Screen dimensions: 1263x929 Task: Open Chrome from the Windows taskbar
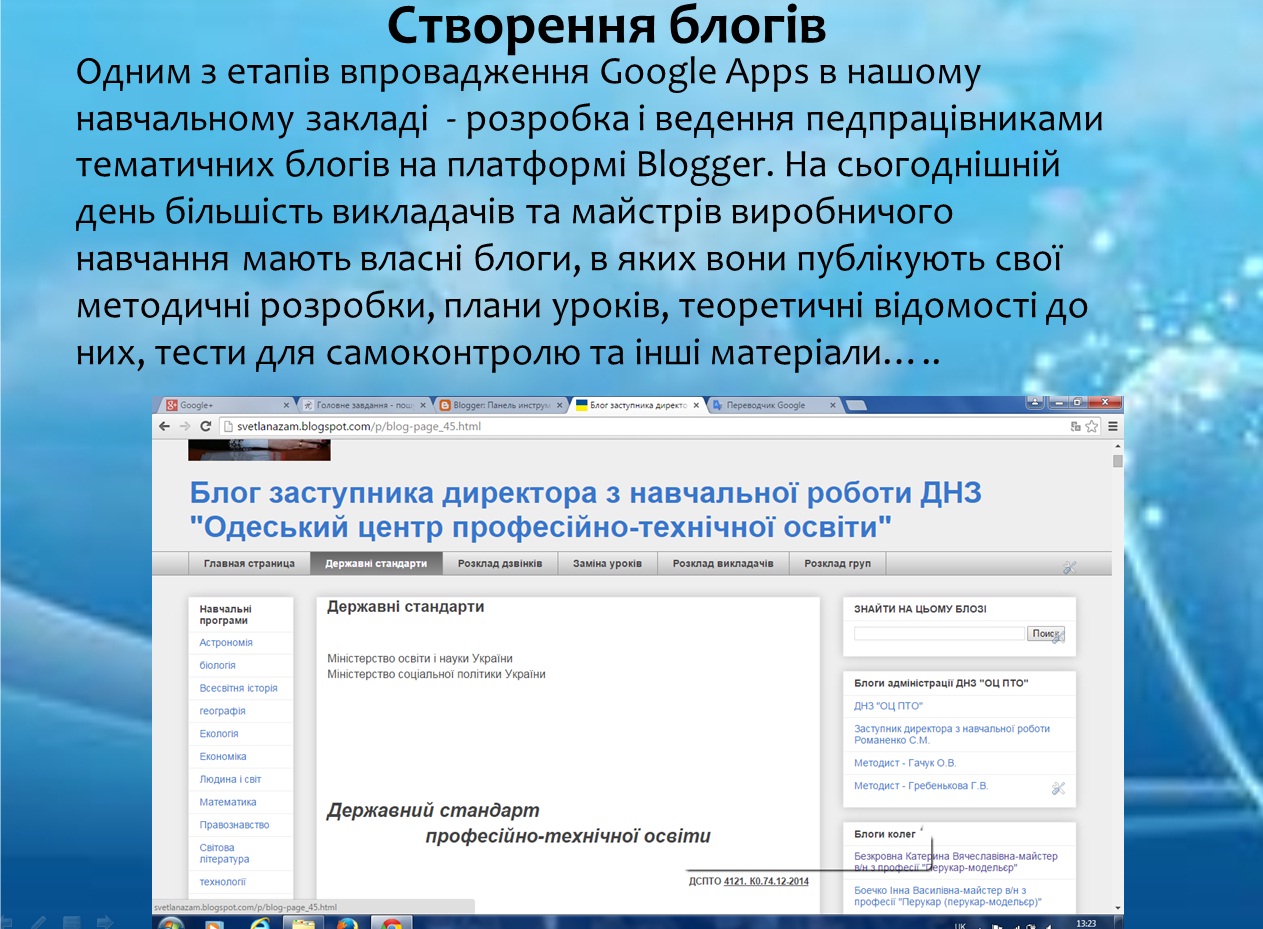point(392,923)
